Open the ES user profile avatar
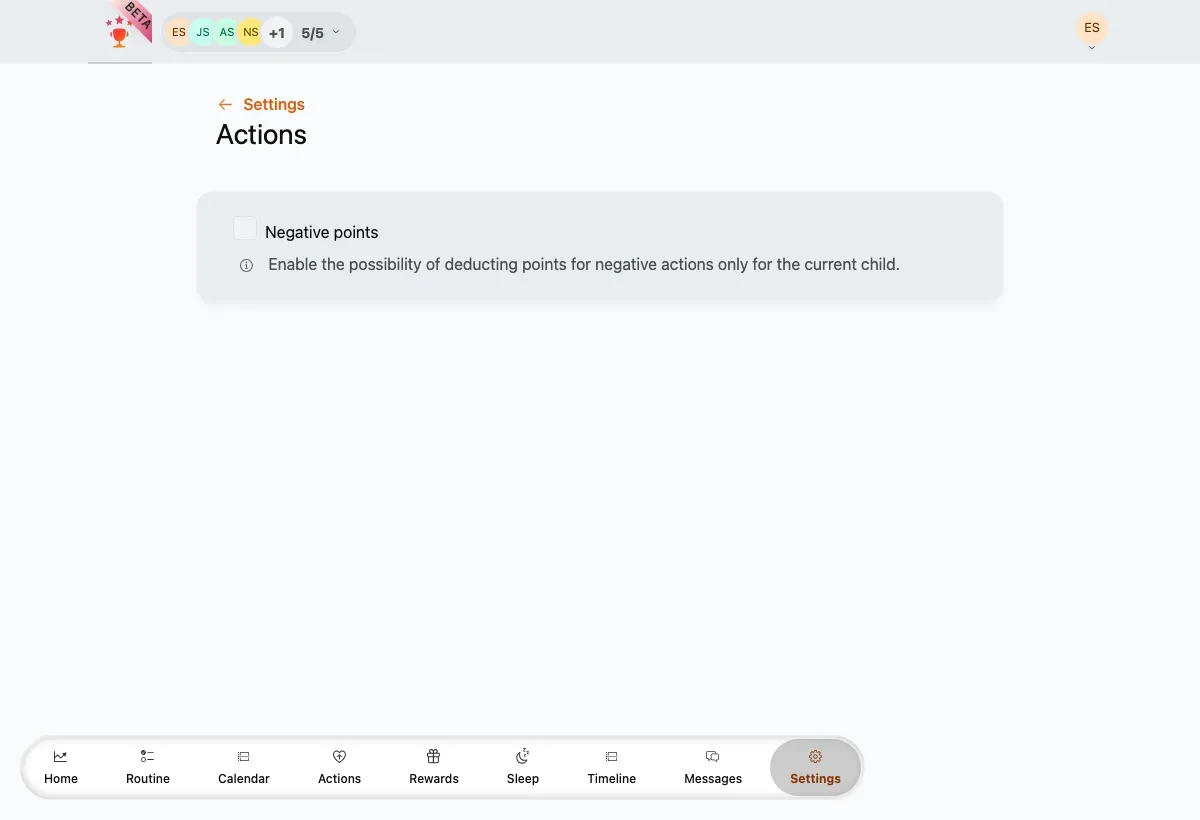Image resolution: width=1200 pixels, height=820 pixels. tap(1092, 27)
